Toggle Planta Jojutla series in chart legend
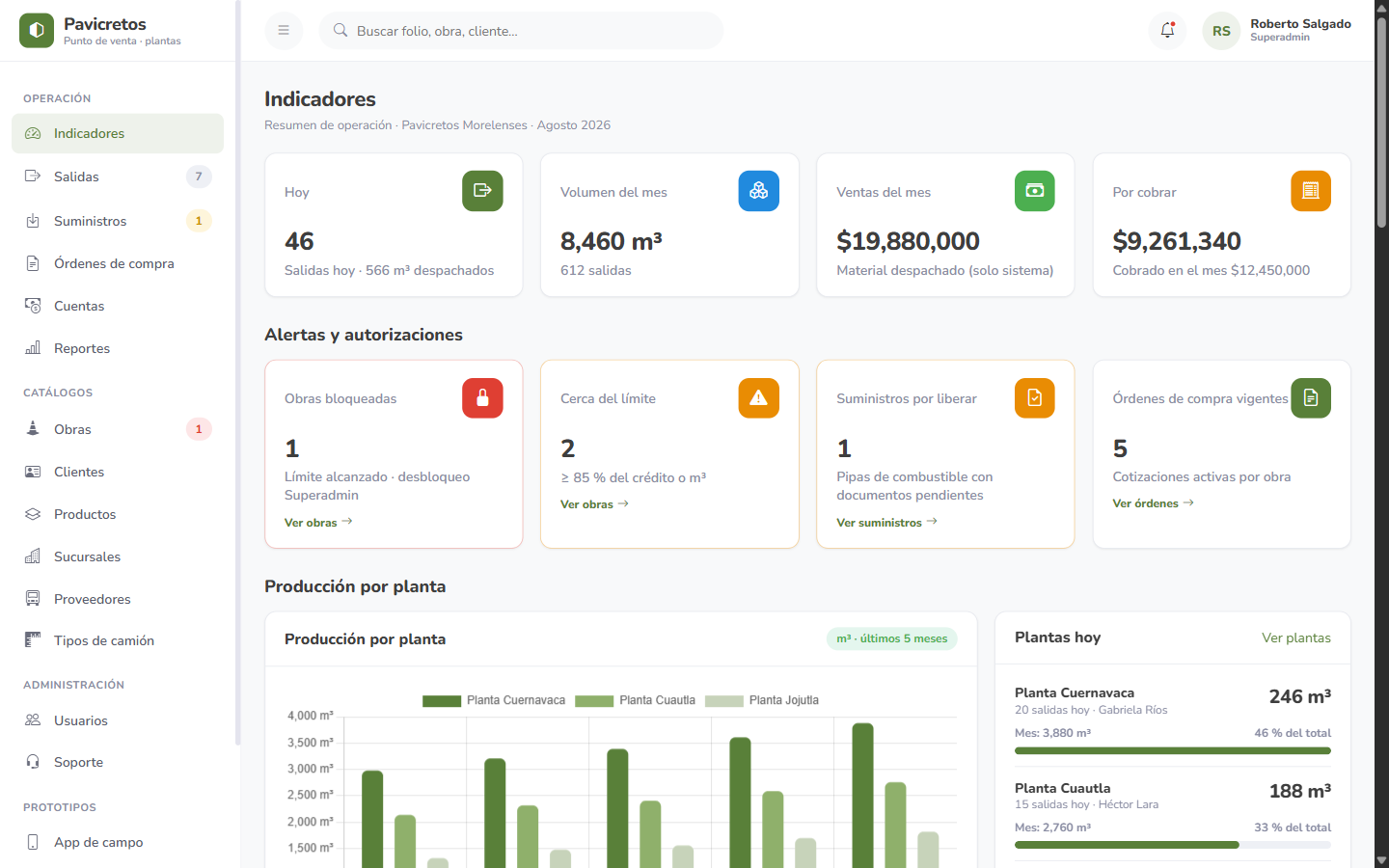The image size is (1389, 868). point(762,700)
